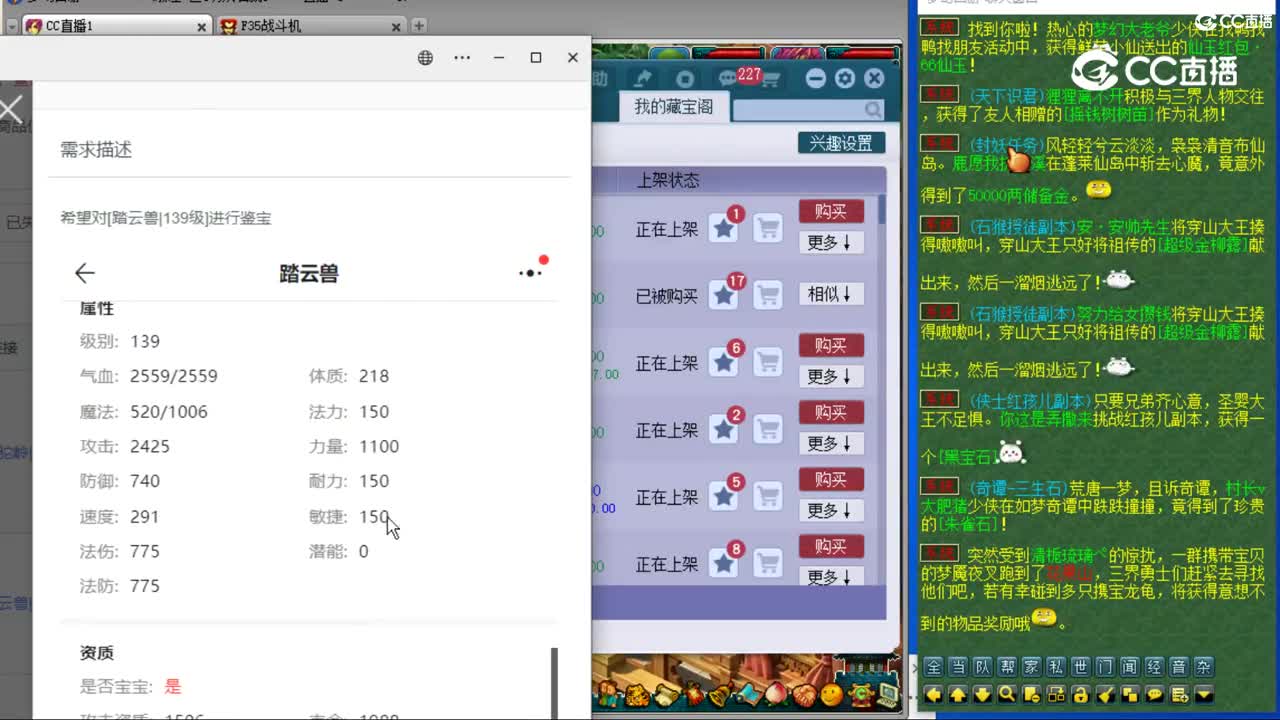The width and height of the screenshot is (1280, 720).
Task: Switch to the 我的藏宝阁 tab
Action: pos(673,107)
